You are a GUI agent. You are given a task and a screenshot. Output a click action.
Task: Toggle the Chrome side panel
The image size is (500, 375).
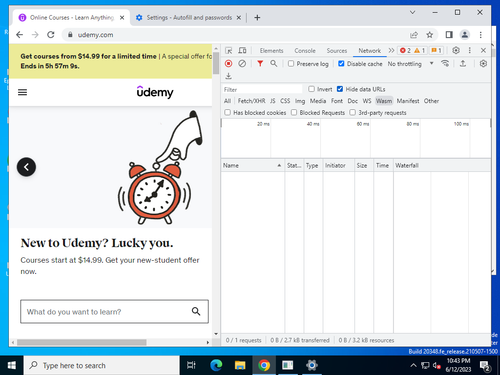(449, 35)
